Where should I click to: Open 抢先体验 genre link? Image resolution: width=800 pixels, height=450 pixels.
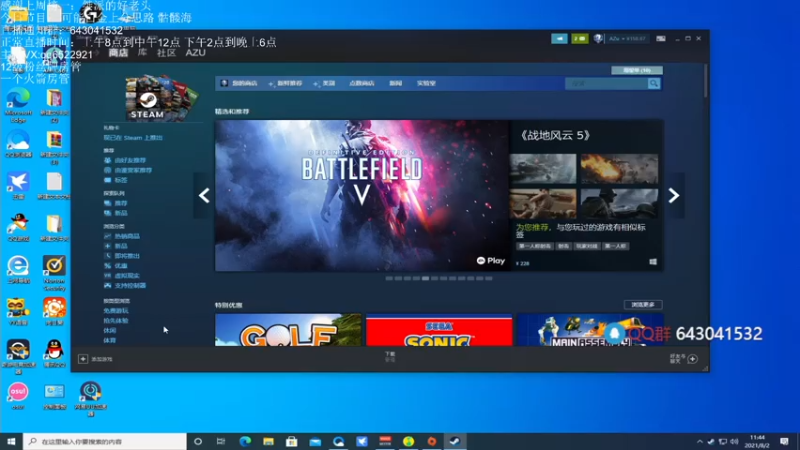(x=116, y=321)
